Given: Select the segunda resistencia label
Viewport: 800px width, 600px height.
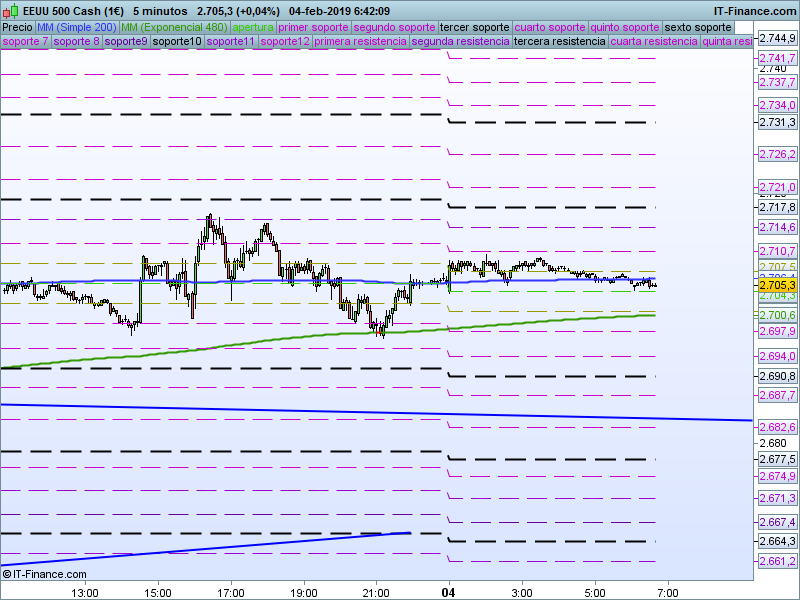Looking at the screenshot, I should pos(460,41).
